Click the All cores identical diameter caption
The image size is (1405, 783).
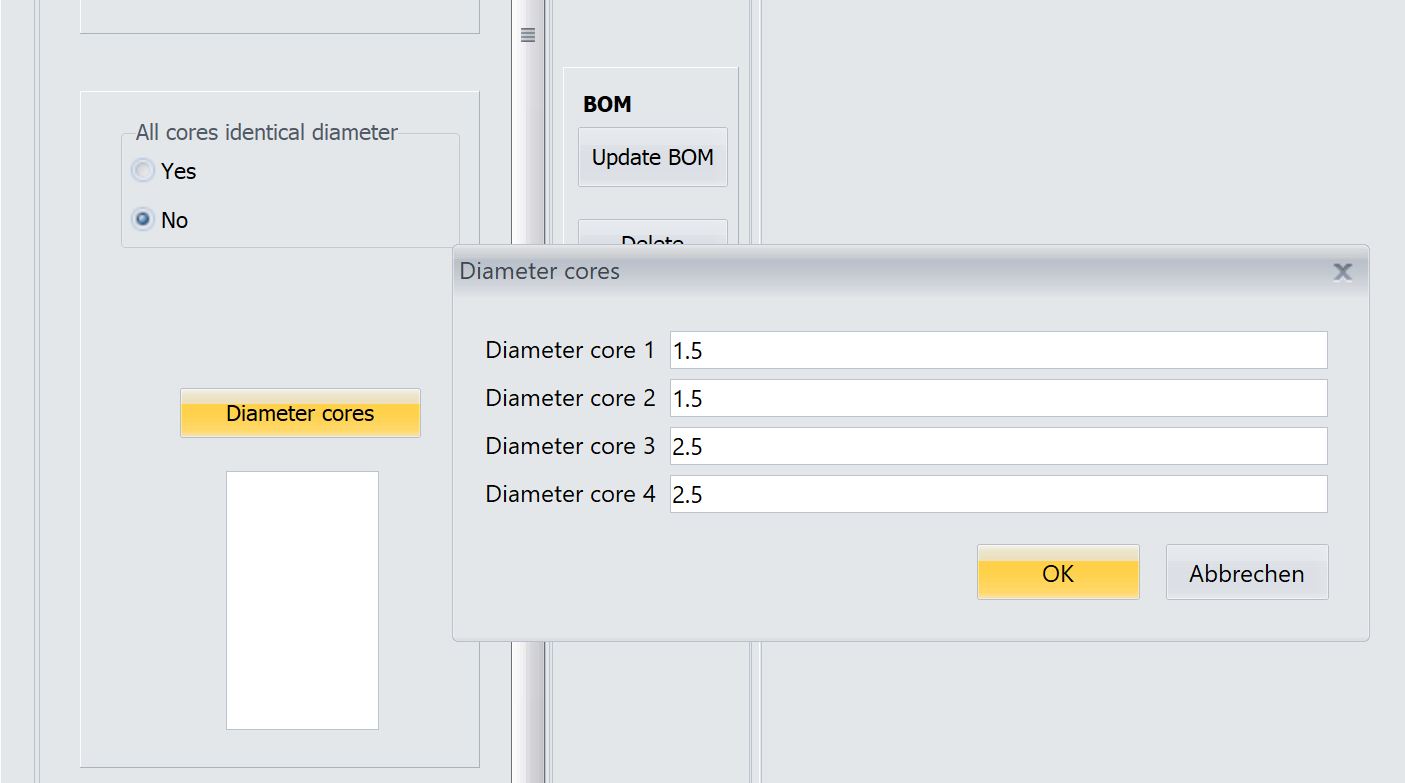coord(267,132)
